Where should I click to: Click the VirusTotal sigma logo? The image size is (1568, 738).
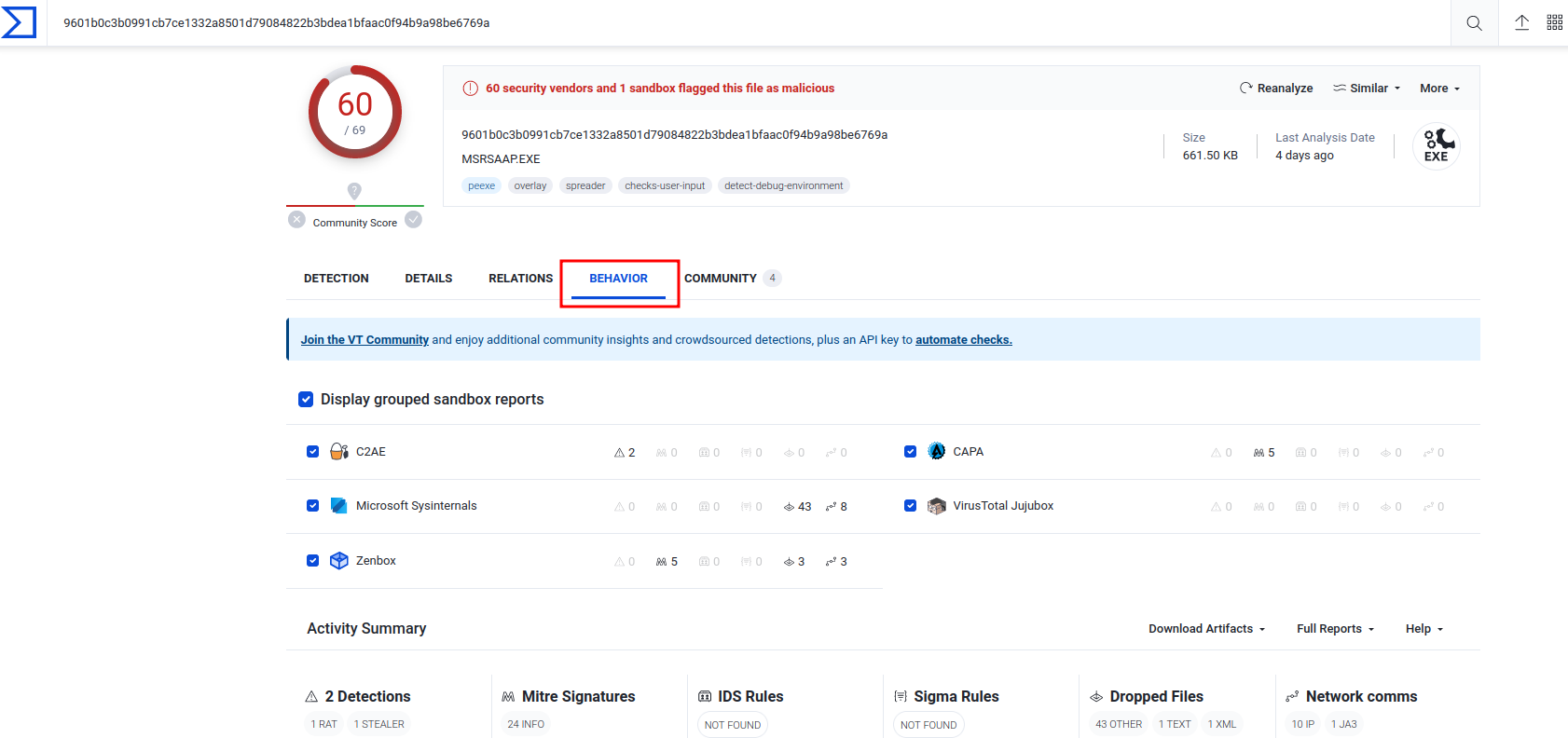point(19,22)
